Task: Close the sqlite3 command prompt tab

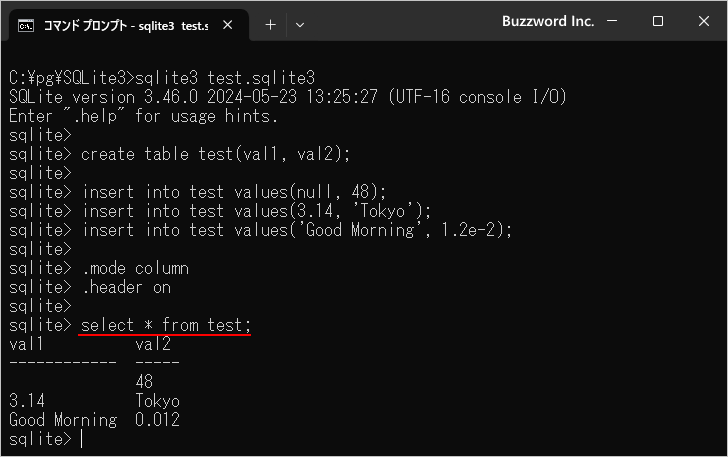Action: (x=228, y=25)
